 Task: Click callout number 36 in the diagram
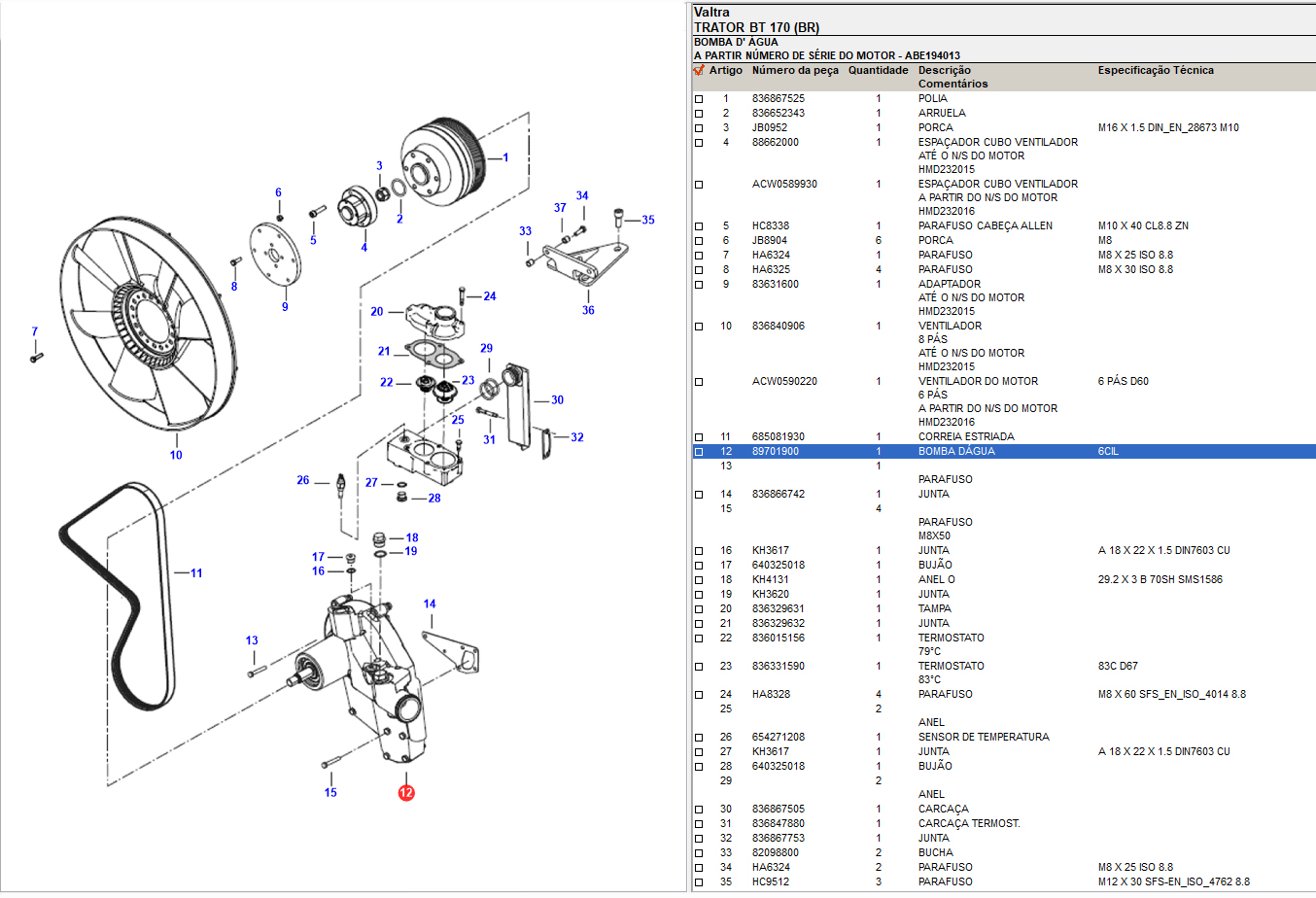(588, 310)
